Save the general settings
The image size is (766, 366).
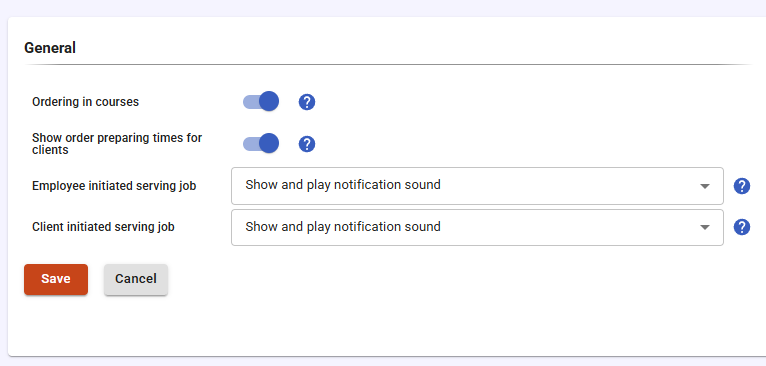click(x=56, y=279)
